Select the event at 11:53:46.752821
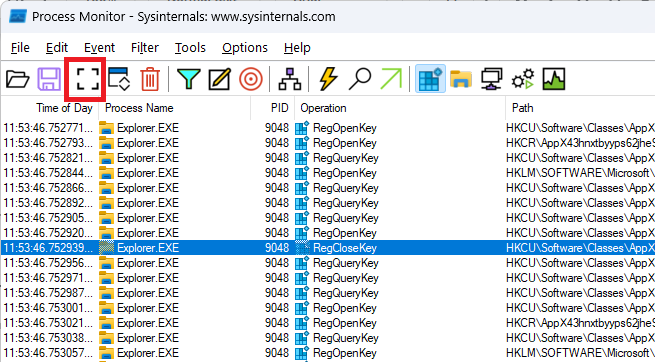 (x=328, y=158)
